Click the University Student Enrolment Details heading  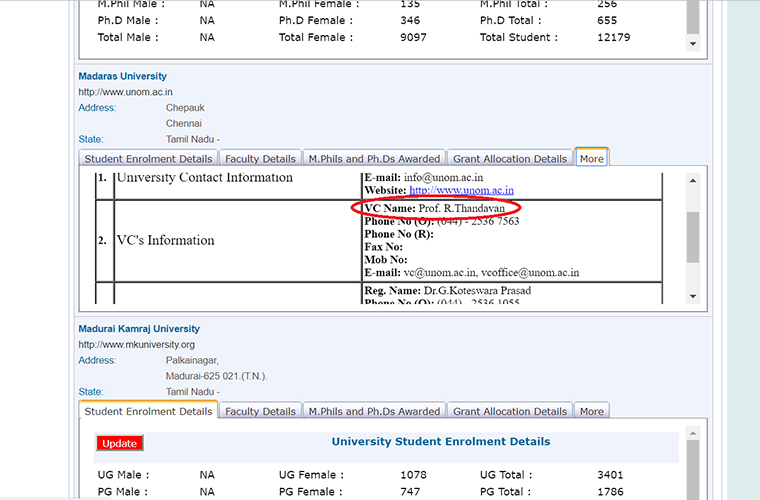pos(441,441)
